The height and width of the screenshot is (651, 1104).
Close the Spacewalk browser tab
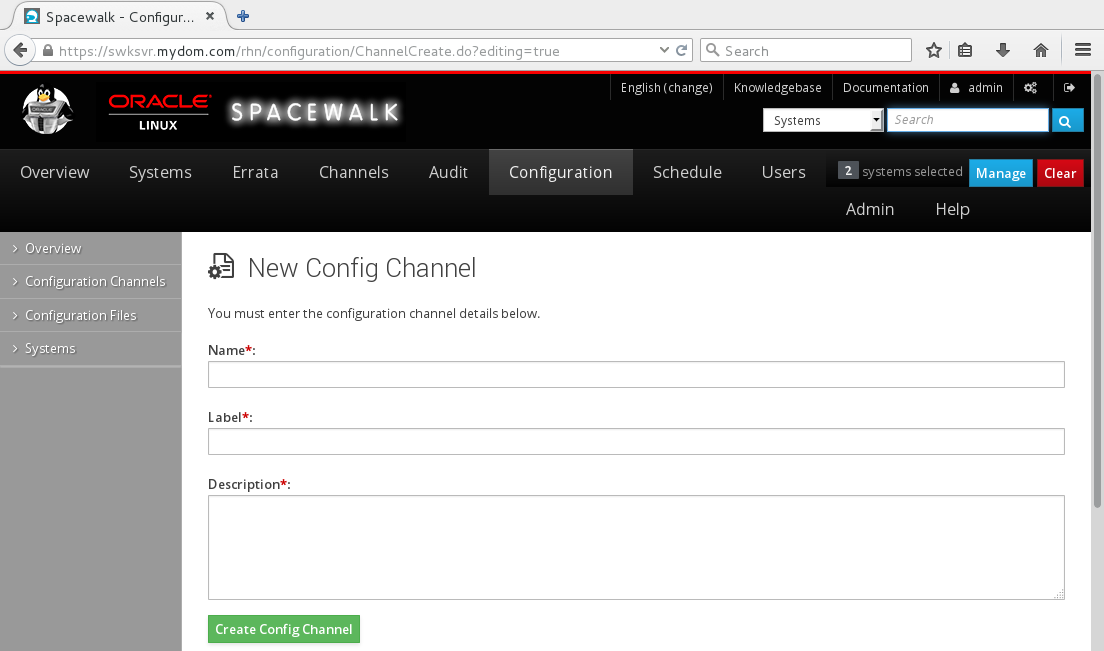[x=210, y=16]
